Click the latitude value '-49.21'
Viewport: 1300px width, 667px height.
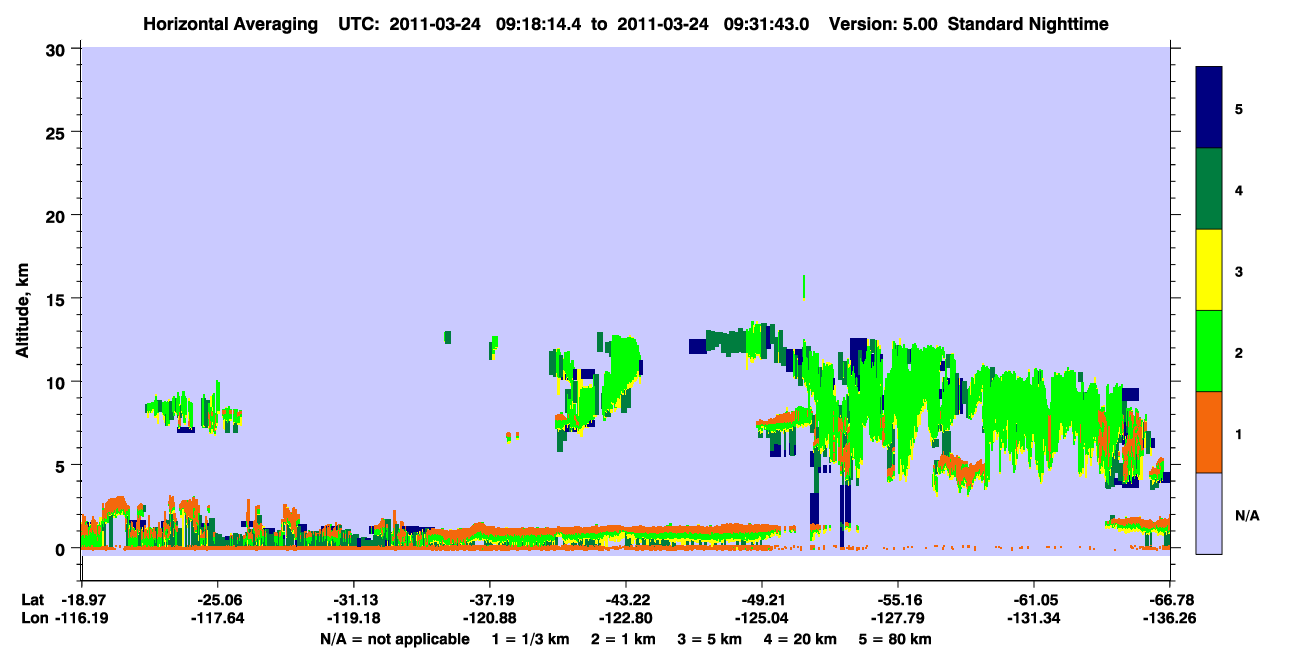point(762,600)
